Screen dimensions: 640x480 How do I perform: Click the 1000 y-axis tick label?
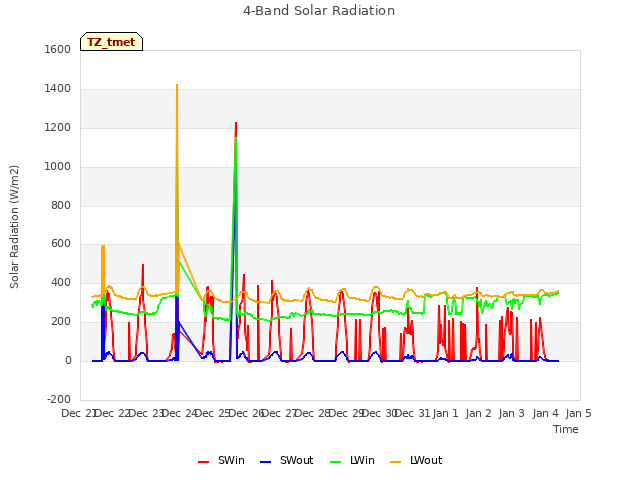tap(58, 167)
